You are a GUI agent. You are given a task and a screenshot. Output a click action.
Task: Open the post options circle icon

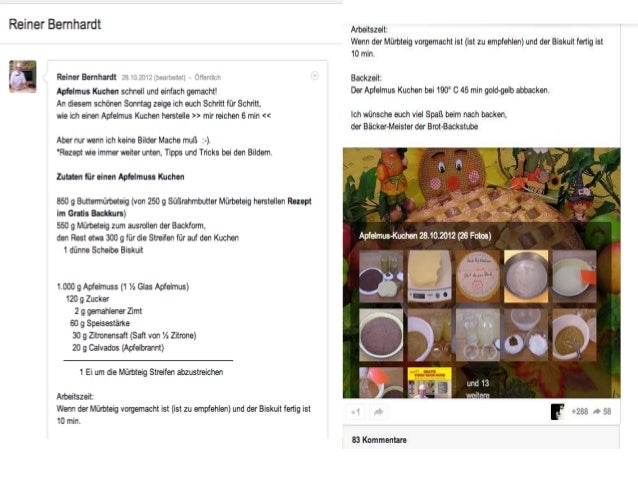click(x=315, y=76)
